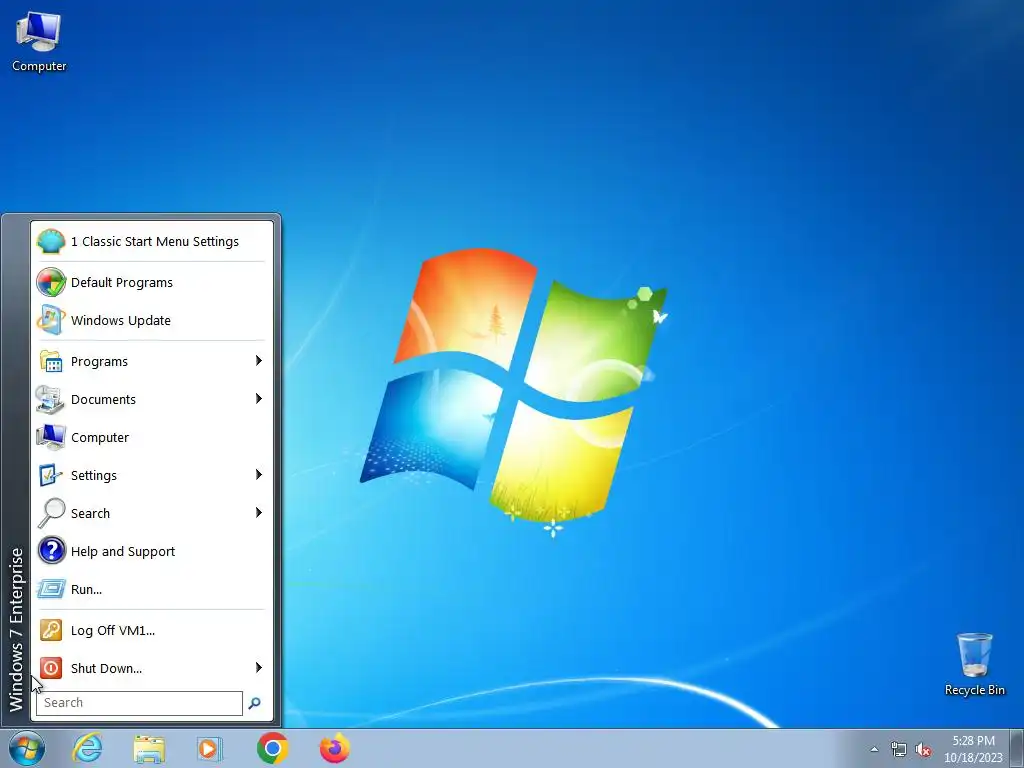Choose Shut Down... in Start menu
Screen dimensions: 1024x768
[x=152, y=668]
